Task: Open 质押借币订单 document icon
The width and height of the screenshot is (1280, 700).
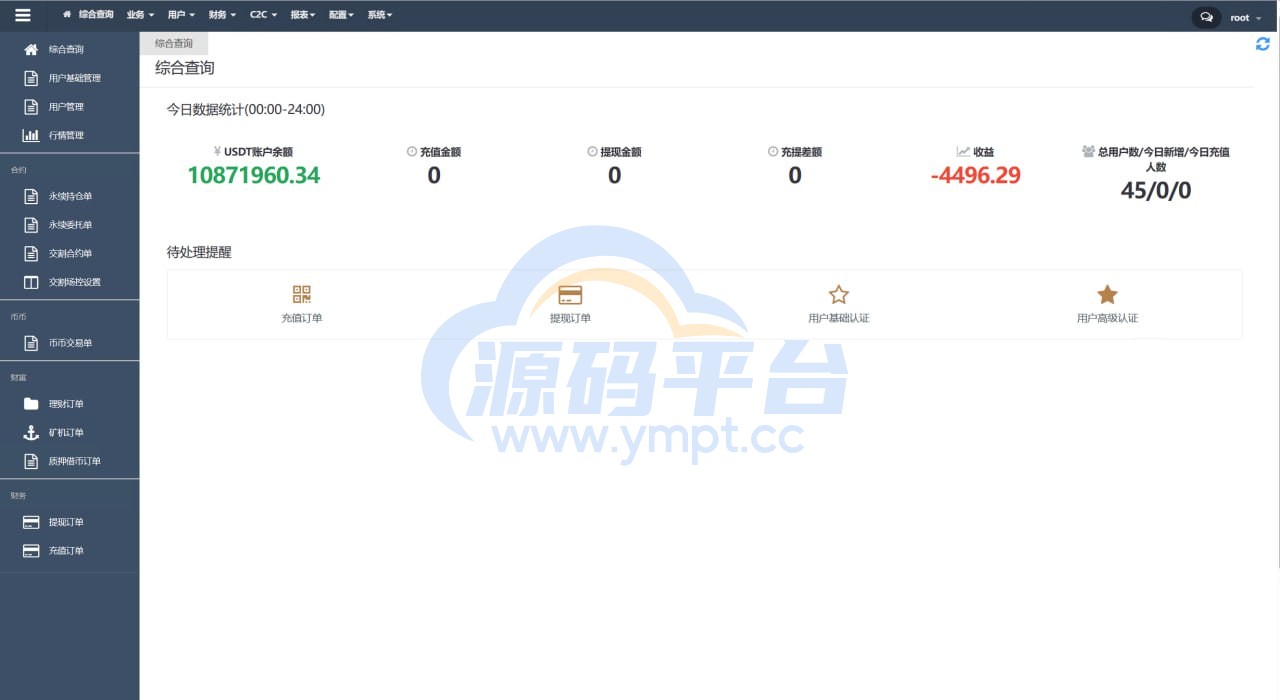Action: point(31,462)
